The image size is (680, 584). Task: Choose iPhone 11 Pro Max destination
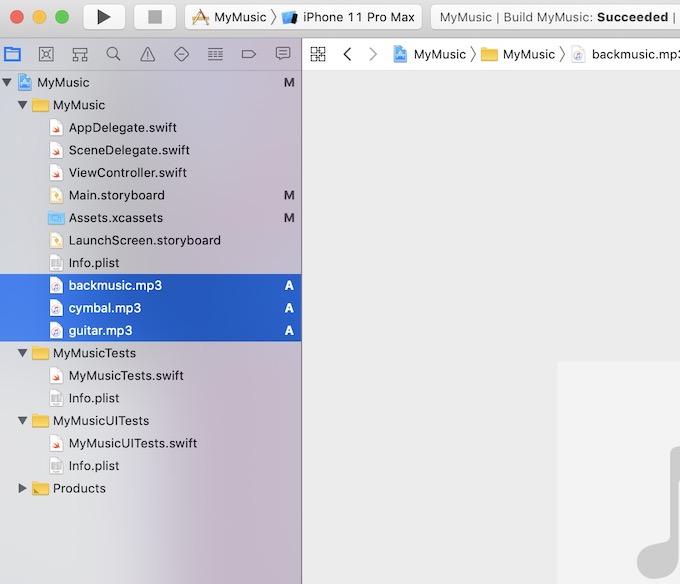348,17
